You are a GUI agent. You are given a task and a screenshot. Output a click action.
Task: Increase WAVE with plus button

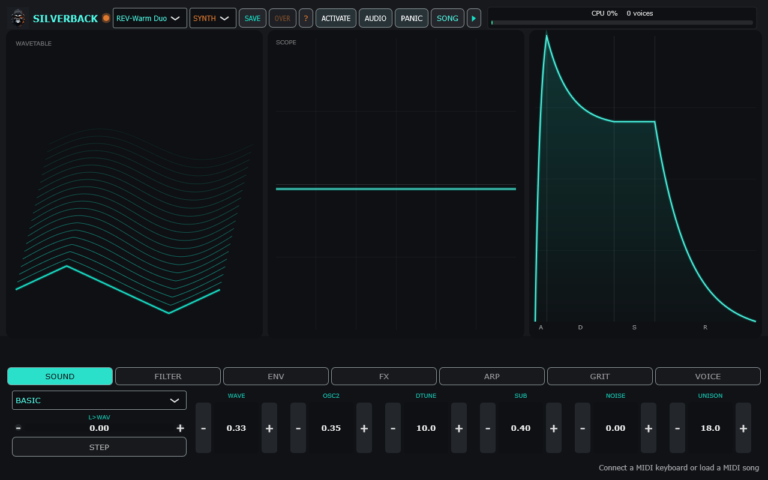click(269, 428)
